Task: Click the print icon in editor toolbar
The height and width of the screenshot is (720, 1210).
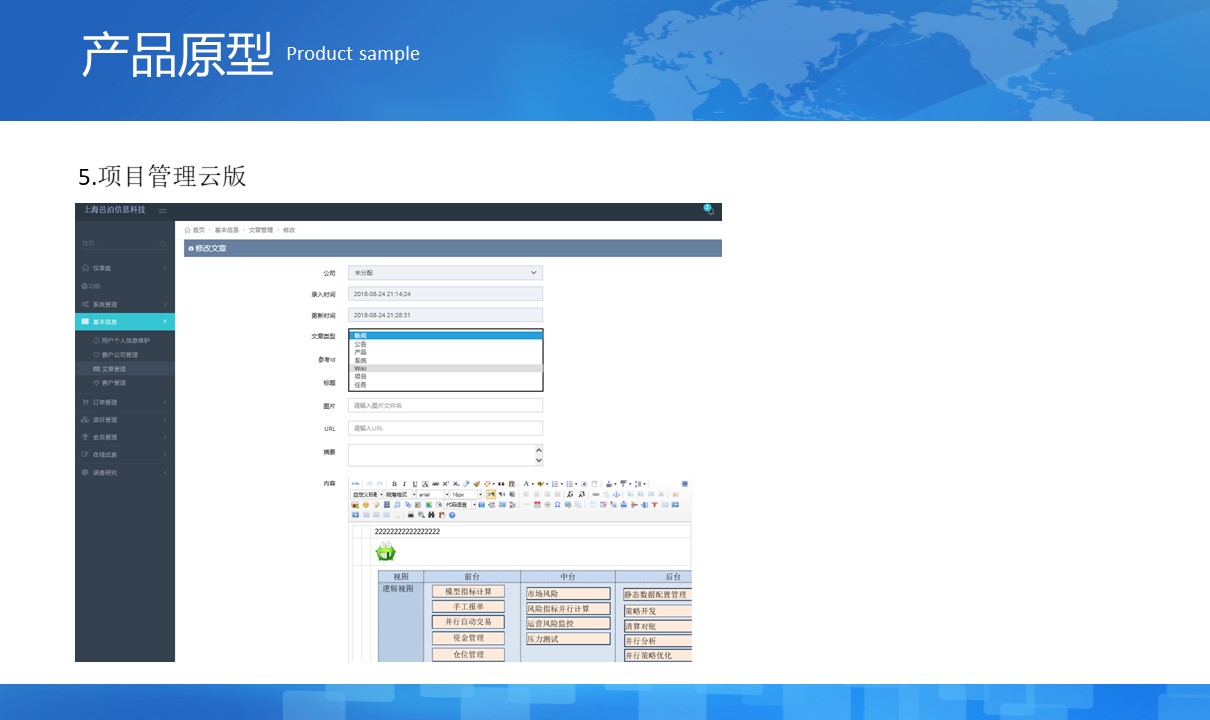Action: (x=411, y=515)
